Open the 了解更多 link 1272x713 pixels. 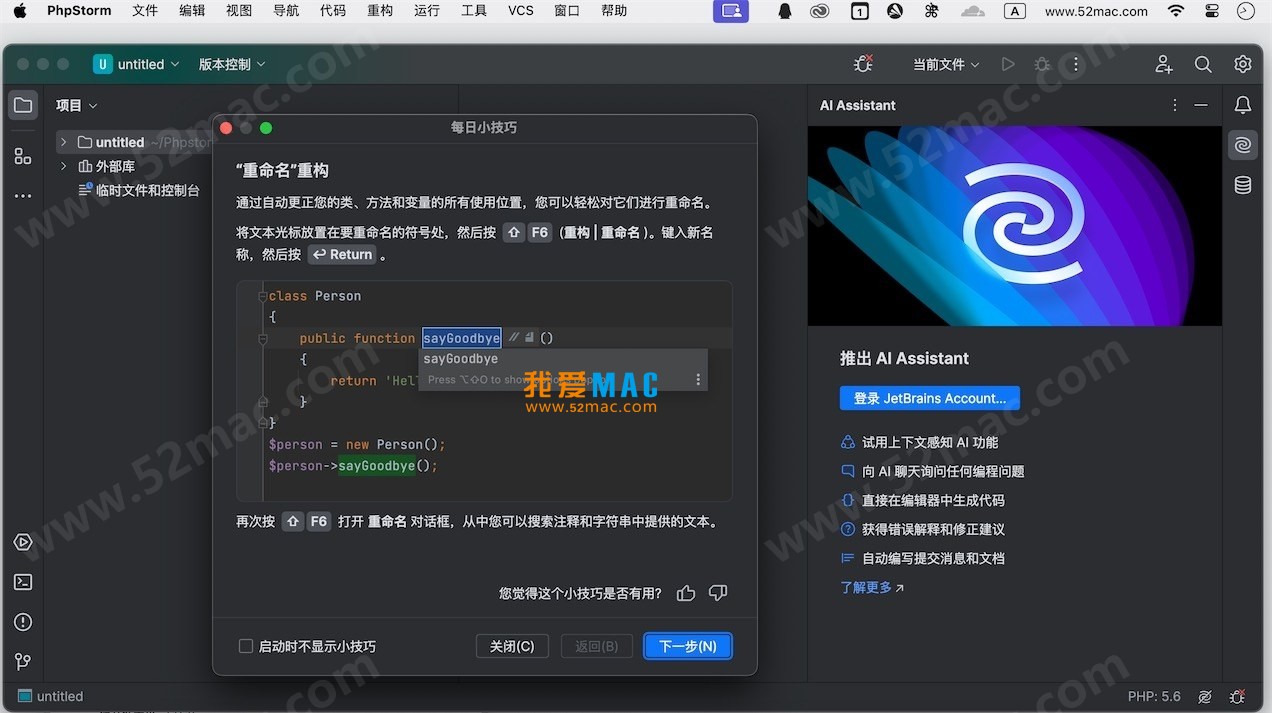872,588
